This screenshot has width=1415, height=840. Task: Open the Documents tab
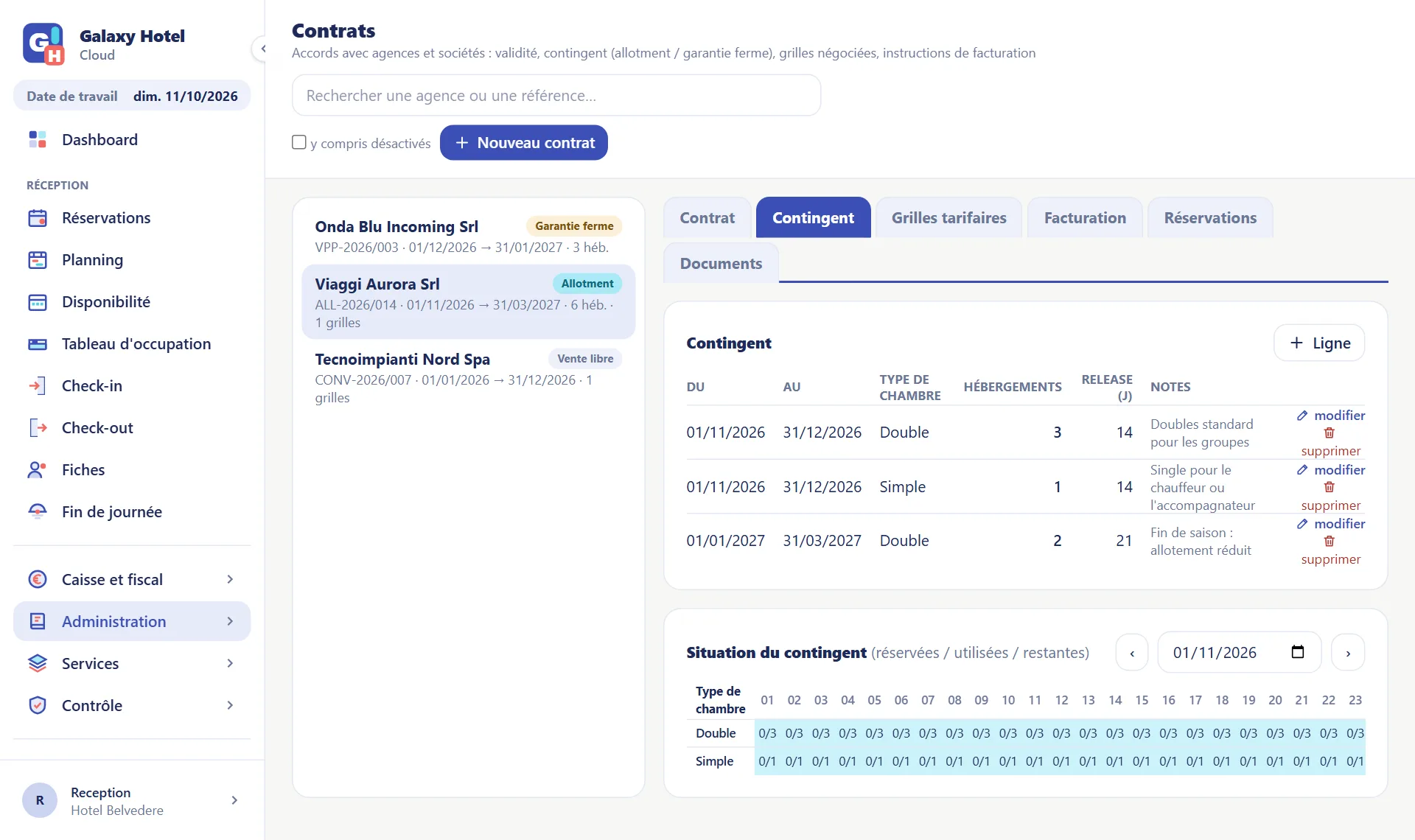[x=721, y=264]
